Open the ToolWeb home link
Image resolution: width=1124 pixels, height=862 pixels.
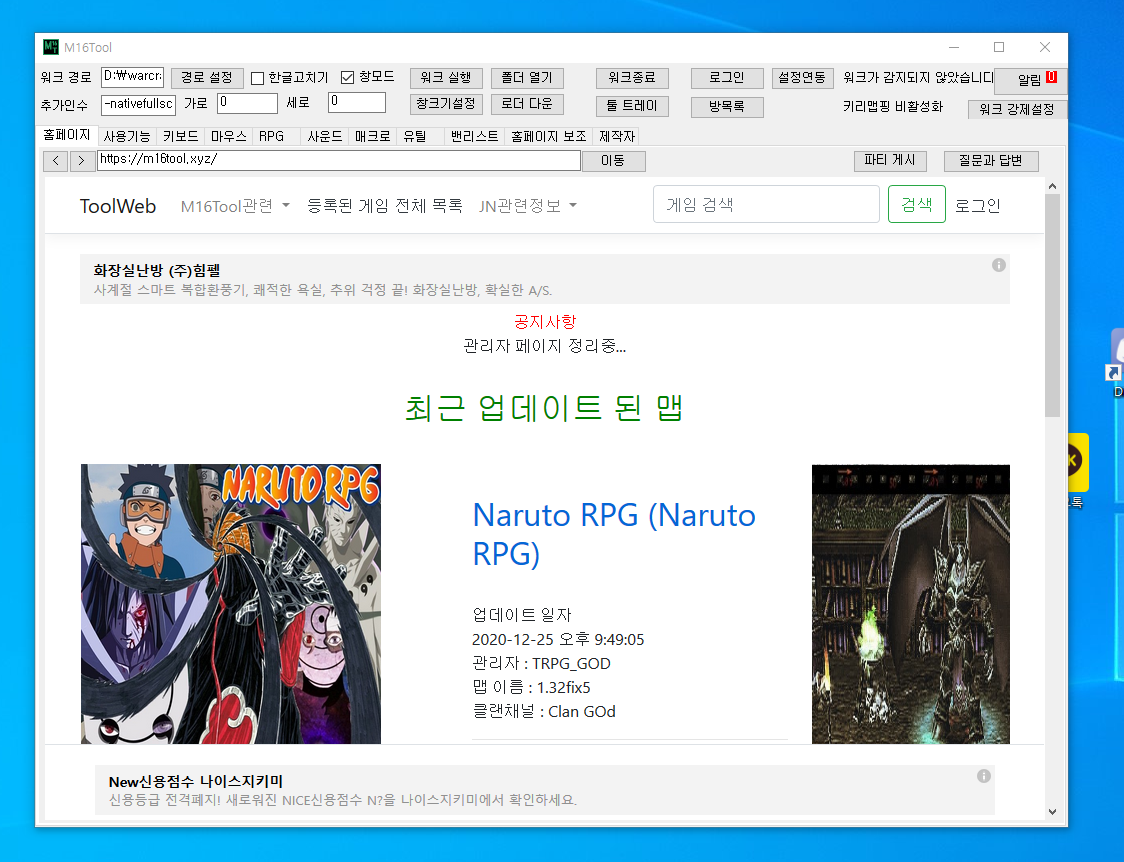118,206
